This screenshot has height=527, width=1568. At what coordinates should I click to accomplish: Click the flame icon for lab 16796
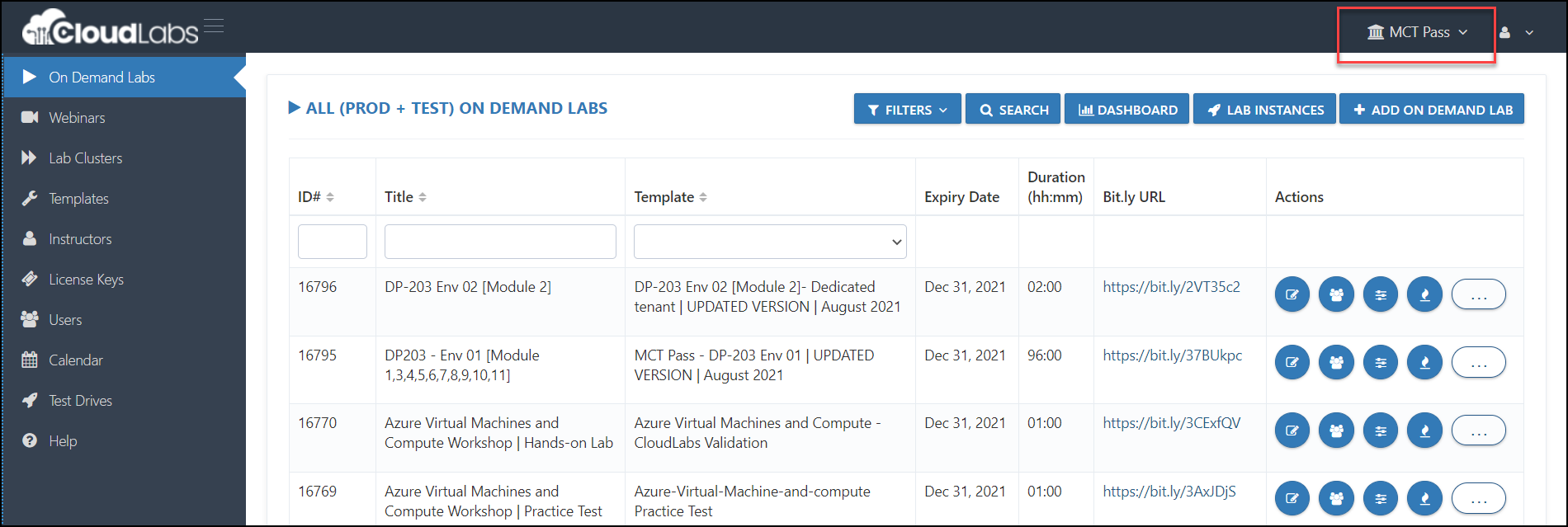click(x=1424, y=294)
